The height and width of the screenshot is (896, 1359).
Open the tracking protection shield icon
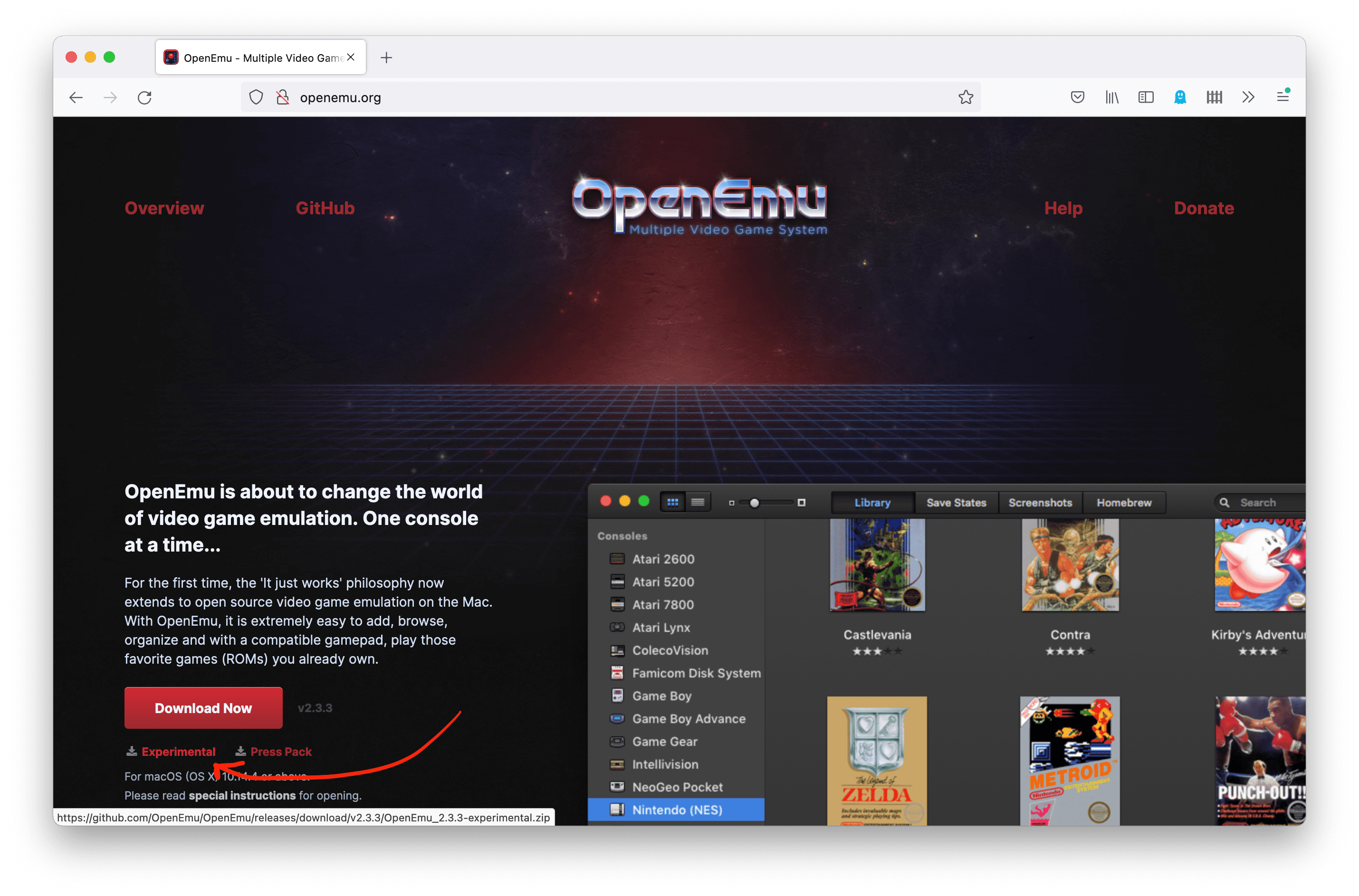256,97
